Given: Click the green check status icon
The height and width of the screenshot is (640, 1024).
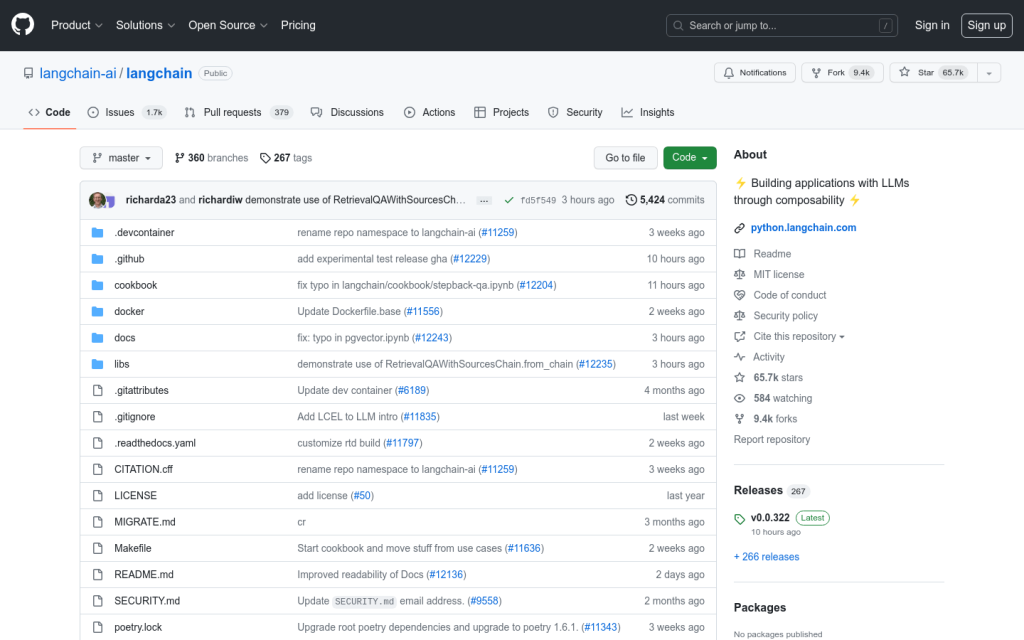Looking at the screenshot, I should coord(509,200).
